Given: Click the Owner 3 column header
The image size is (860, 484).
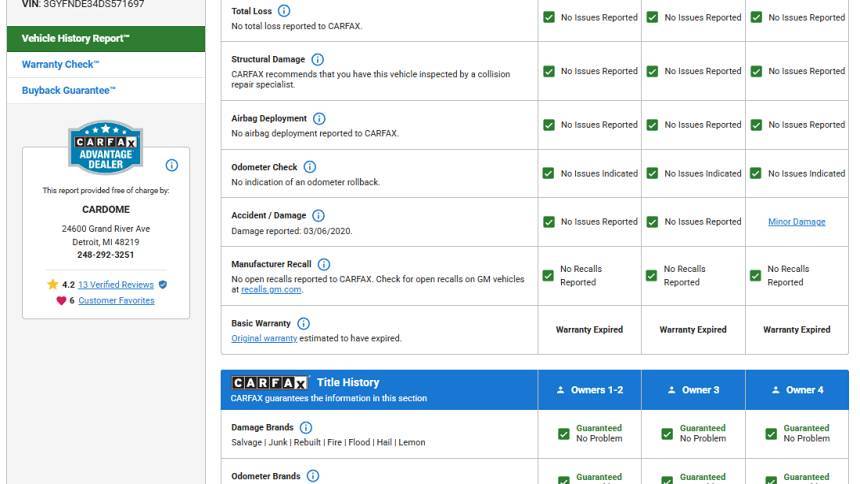Looking at the screenshot, I should (x=693, y=390).
